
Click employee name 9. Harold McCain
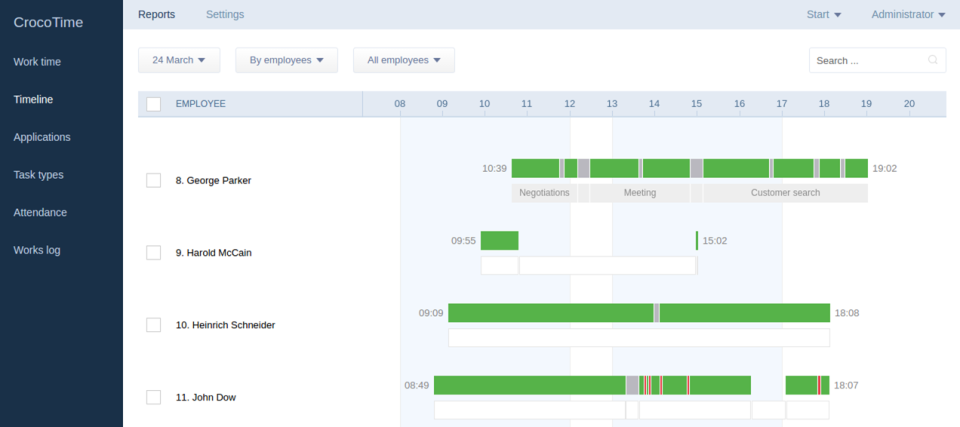(x=214, y=253)
